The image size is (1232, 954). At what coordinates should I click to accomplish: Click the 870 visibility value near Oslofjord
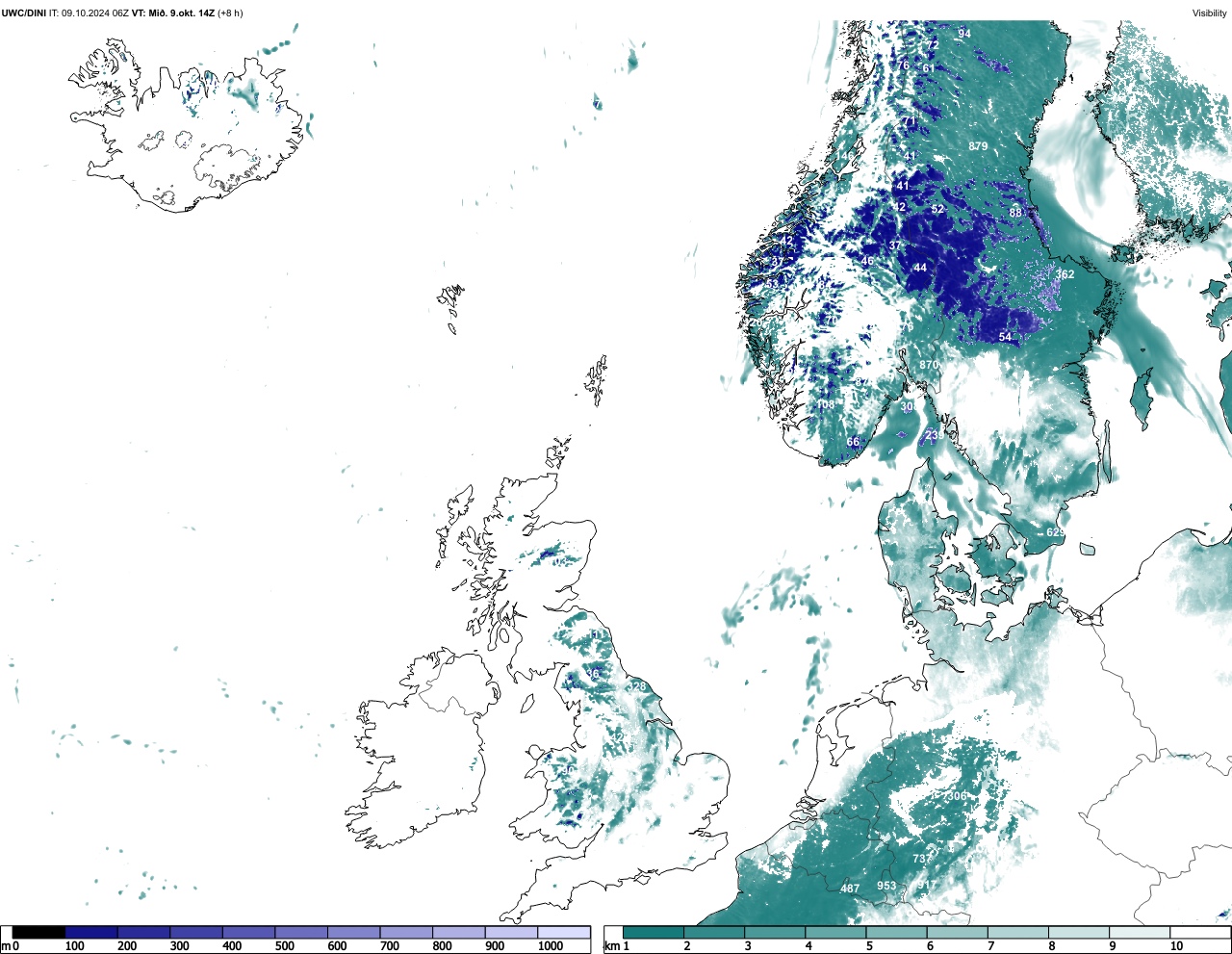click(x=929, y=365)
